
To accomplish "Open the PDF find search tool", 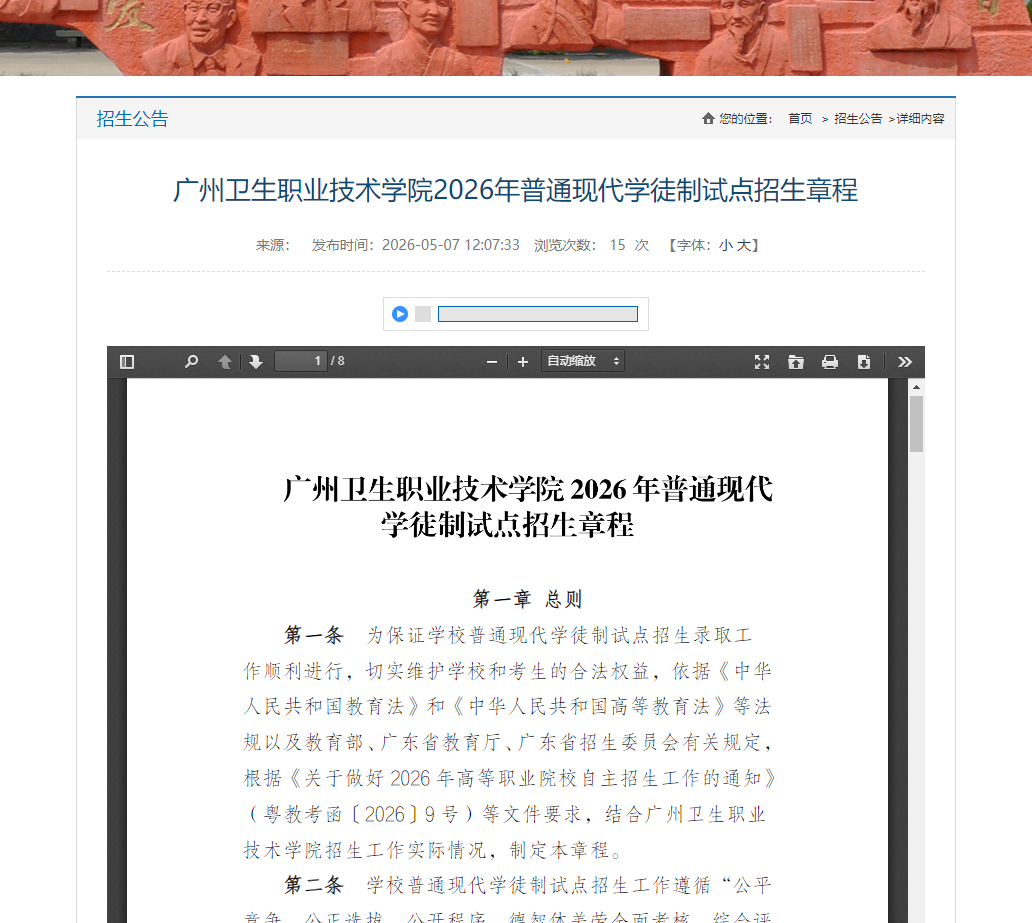I will pos(191,361).
